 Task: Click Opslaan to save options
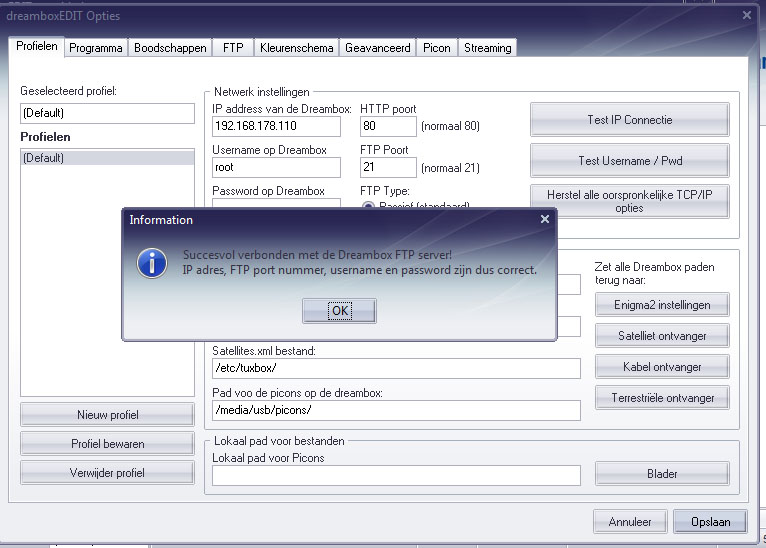pyautogui.click(x=710, y=522)
